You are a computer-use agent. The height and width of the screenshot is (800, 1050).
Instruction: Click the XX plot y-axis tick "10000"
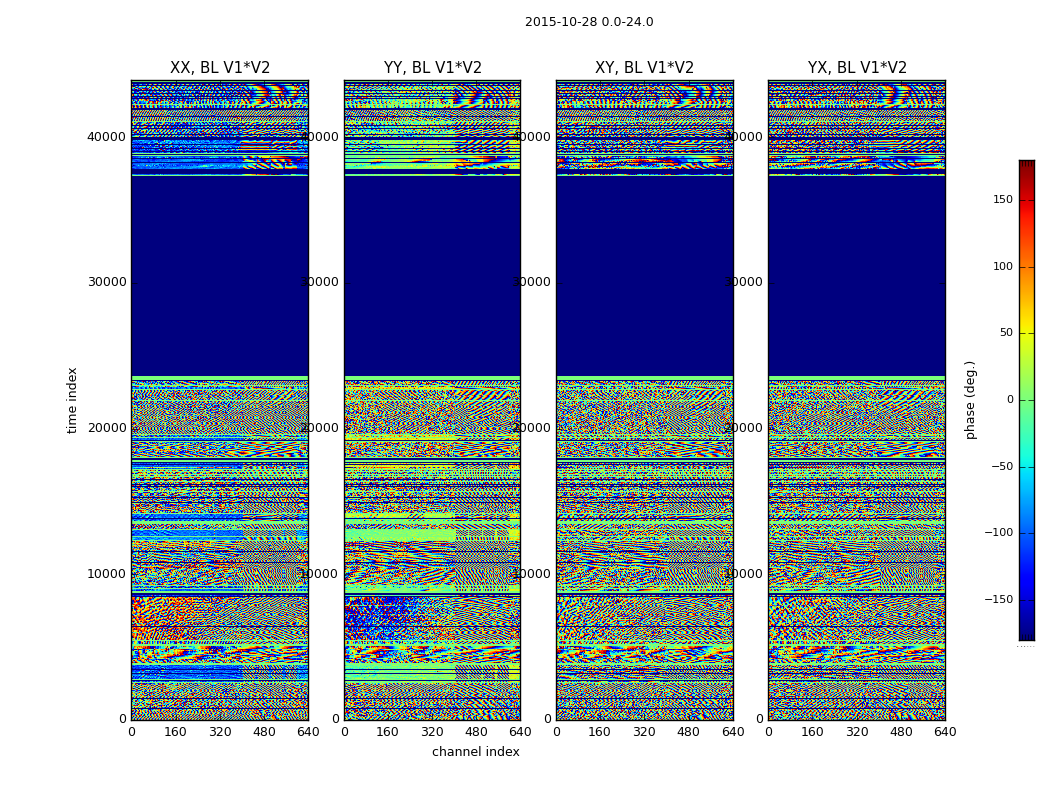106,574
